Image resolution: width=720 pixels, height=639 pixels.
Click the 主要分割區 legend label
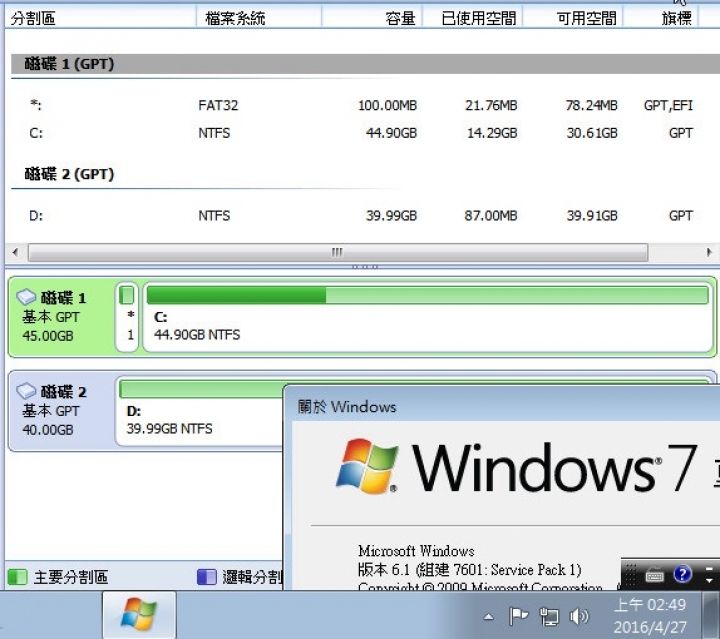click(x=71, y=577)
